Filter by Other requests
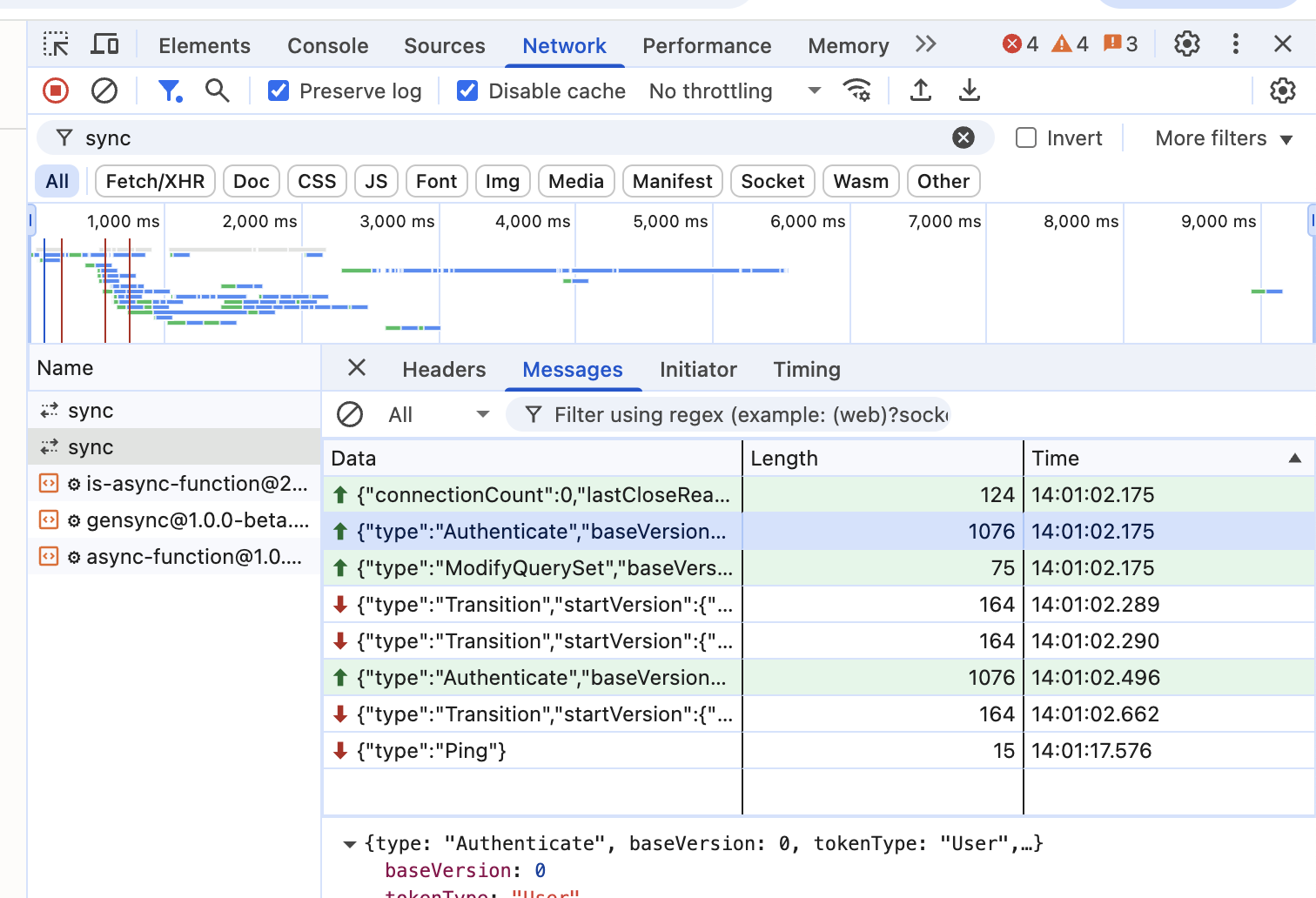Viewport: 1316px width, 898px height. pyautogui.click(x=943, y=181)
